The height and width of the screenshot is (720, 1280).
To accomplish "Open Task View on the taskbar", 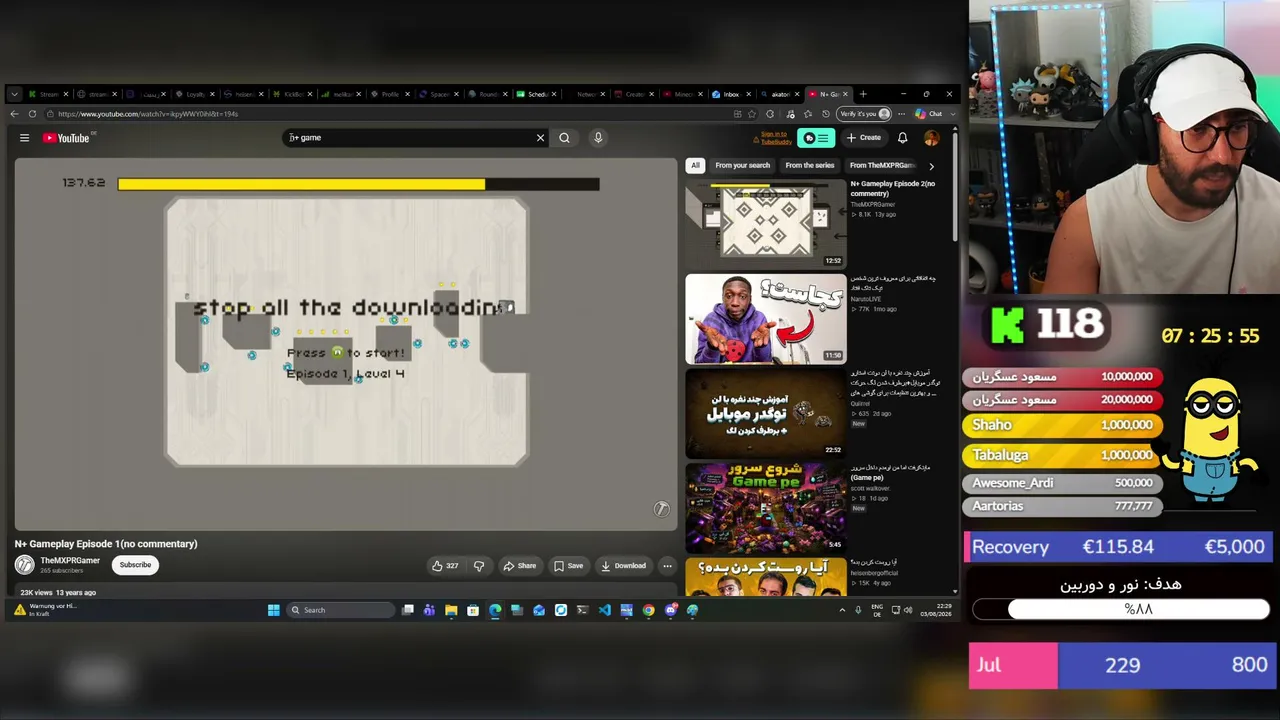I will pos(408,610).
